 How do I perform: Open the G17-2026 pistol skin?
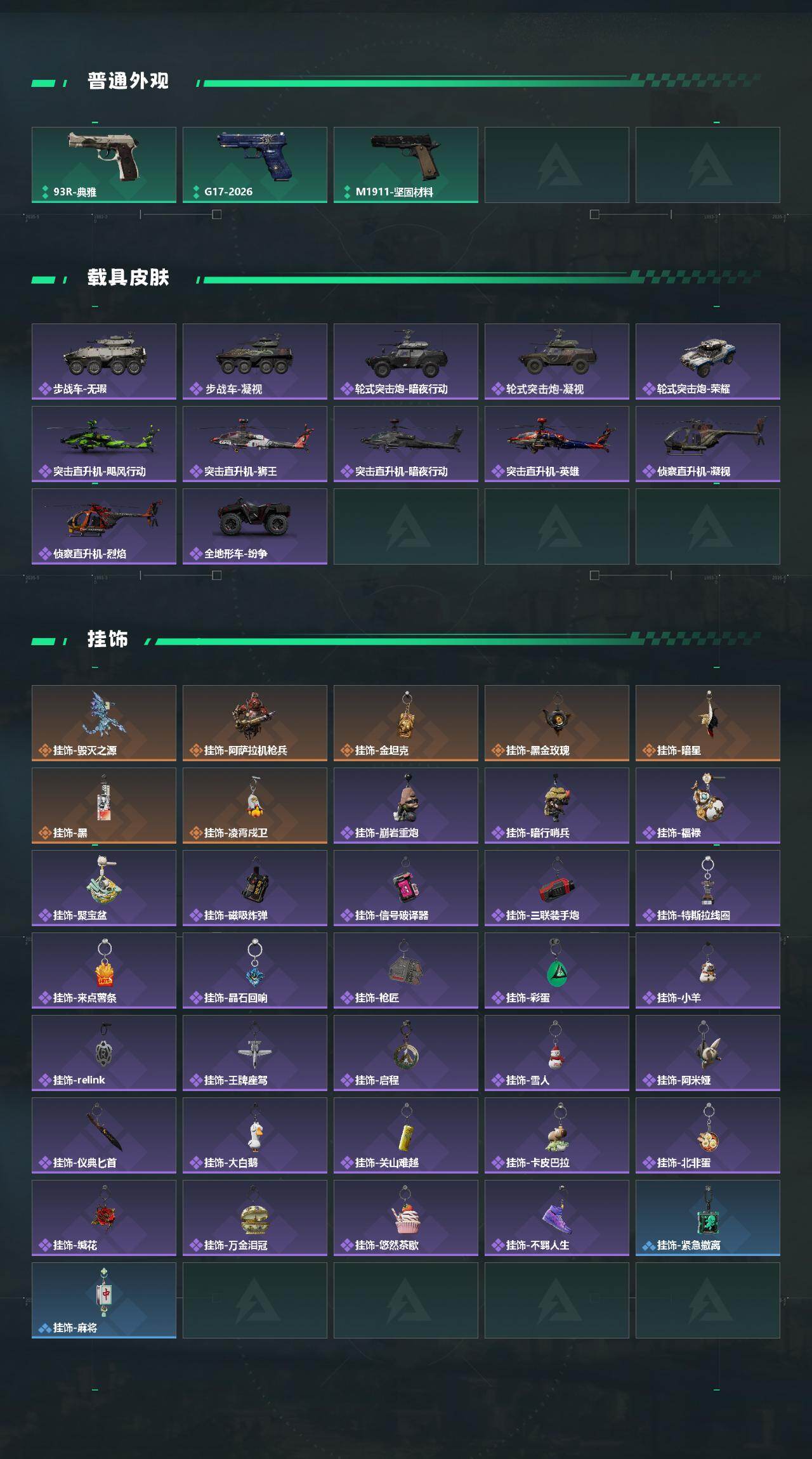click(255, 165)
